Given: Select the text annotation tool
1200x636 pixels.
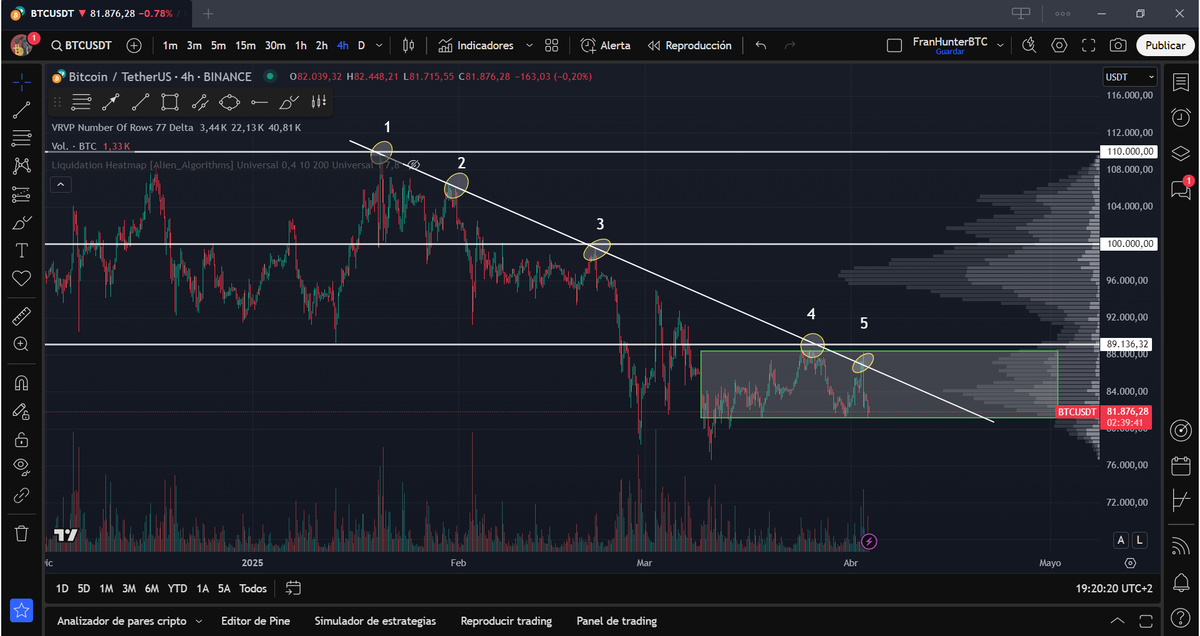Looking at the screenshot, I should (21, 249).
